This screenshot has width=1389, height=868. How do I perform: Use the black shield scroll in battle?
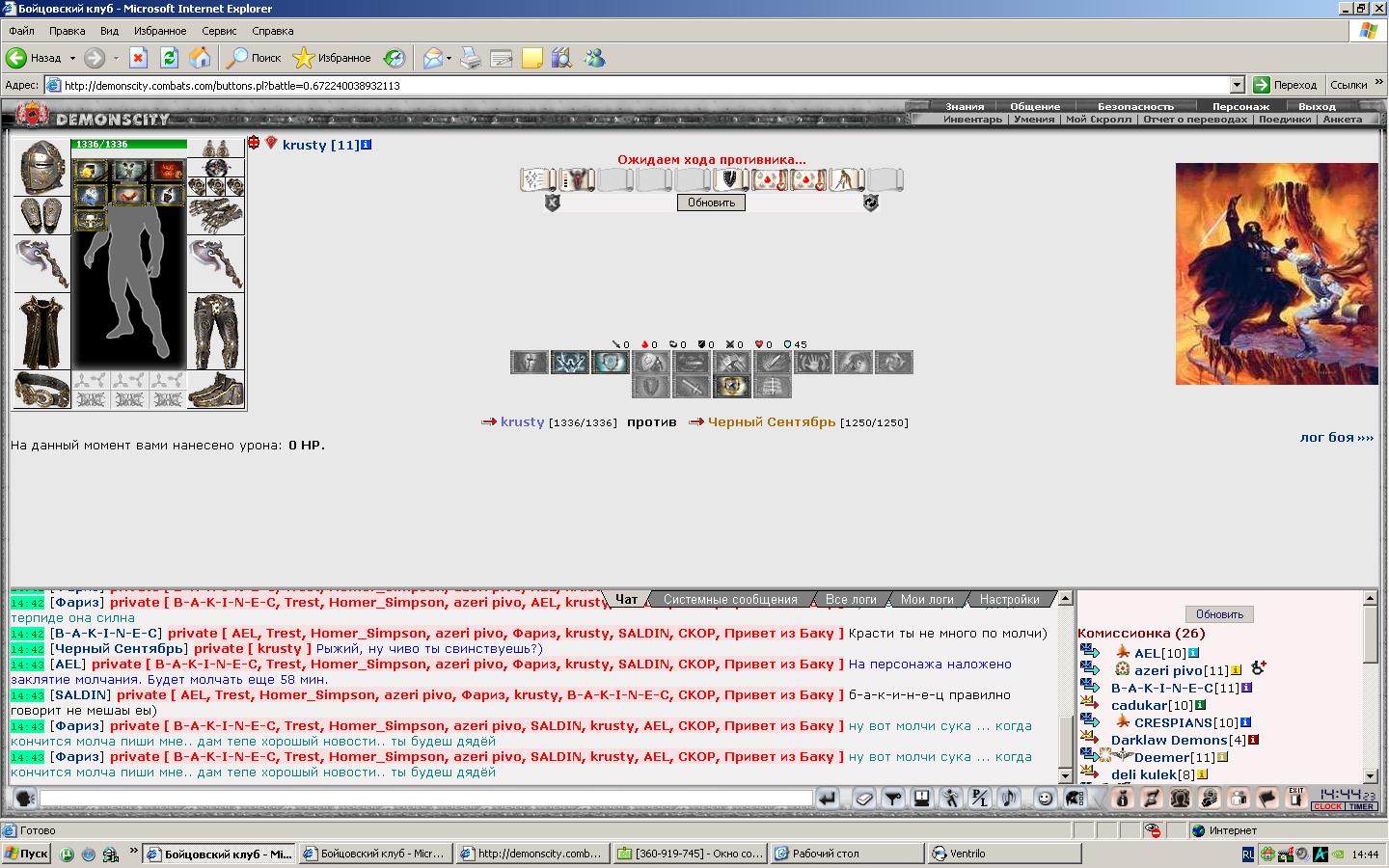pyautogui.click(x=730, y=179)
